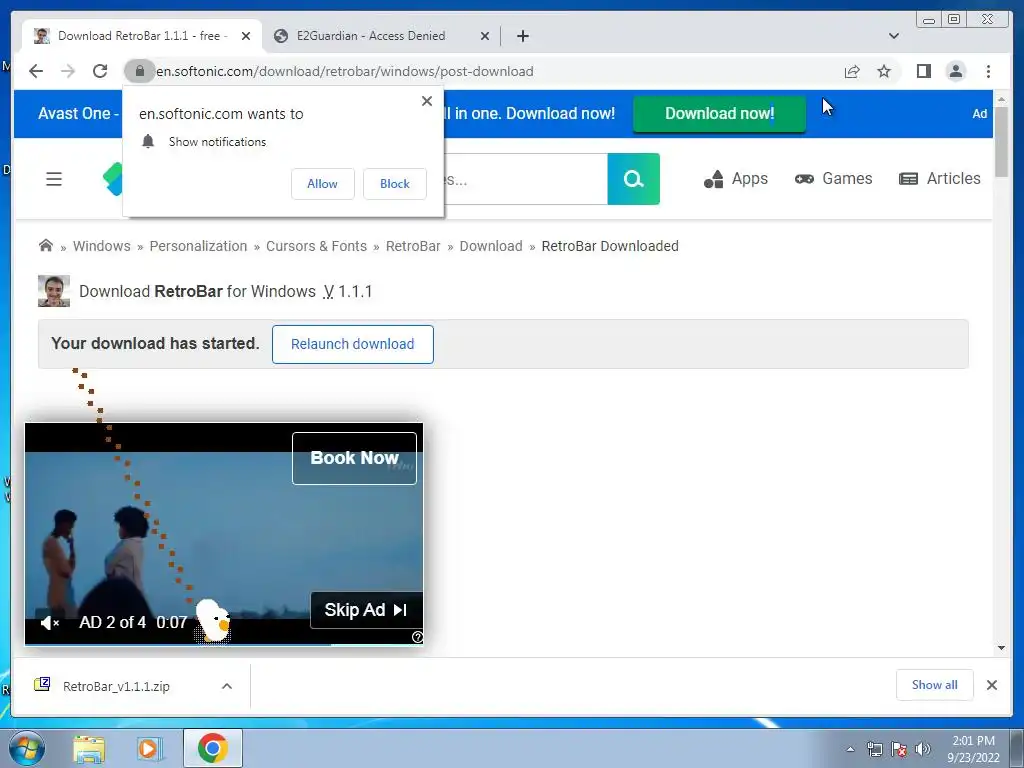1024x768 pixels.
Task: Click the 'RetroBar Downloaded' breadcrumb text
Action: click(610, 246)
